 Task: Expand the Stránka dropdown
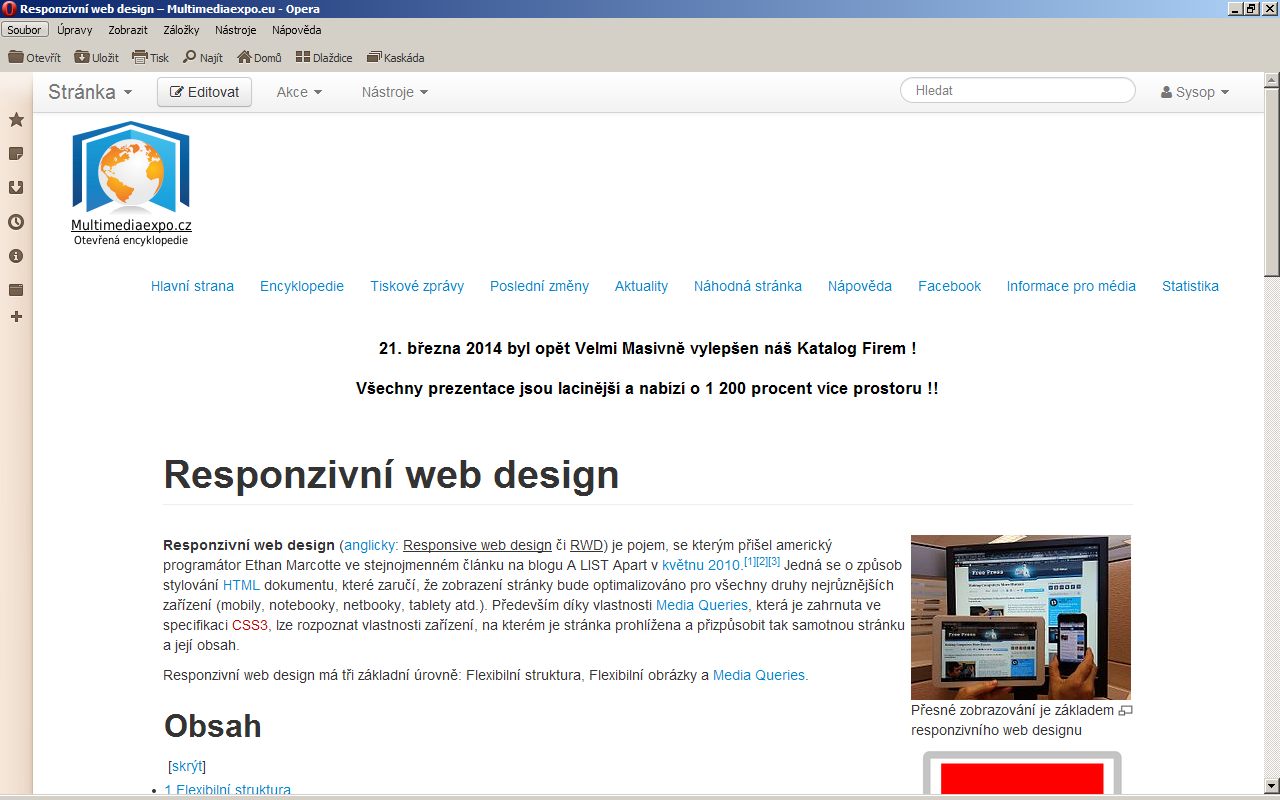[x=90, y=92]
